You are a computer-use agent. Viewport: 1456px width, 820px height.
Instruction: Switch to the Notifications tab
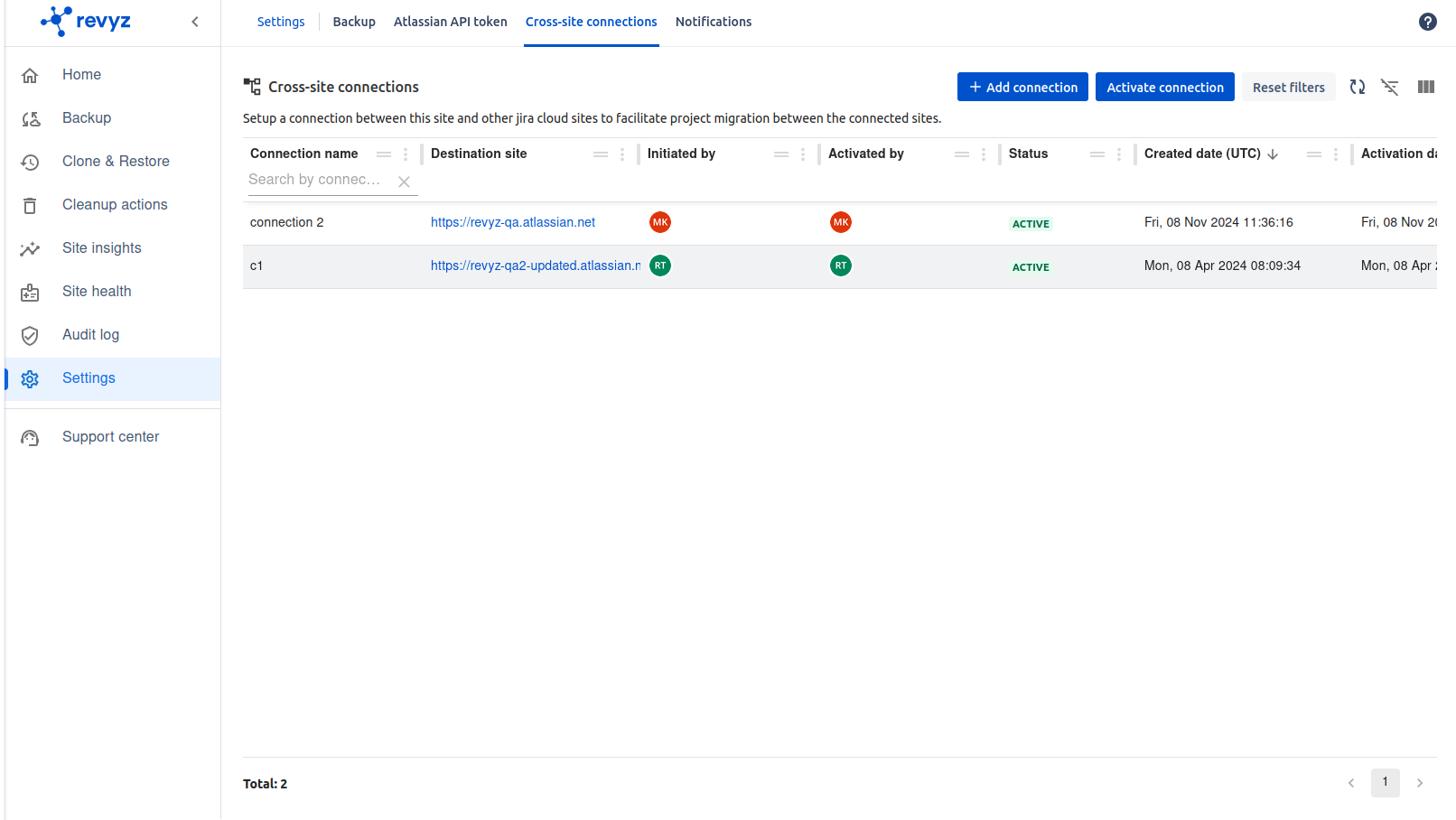(713, 22)
